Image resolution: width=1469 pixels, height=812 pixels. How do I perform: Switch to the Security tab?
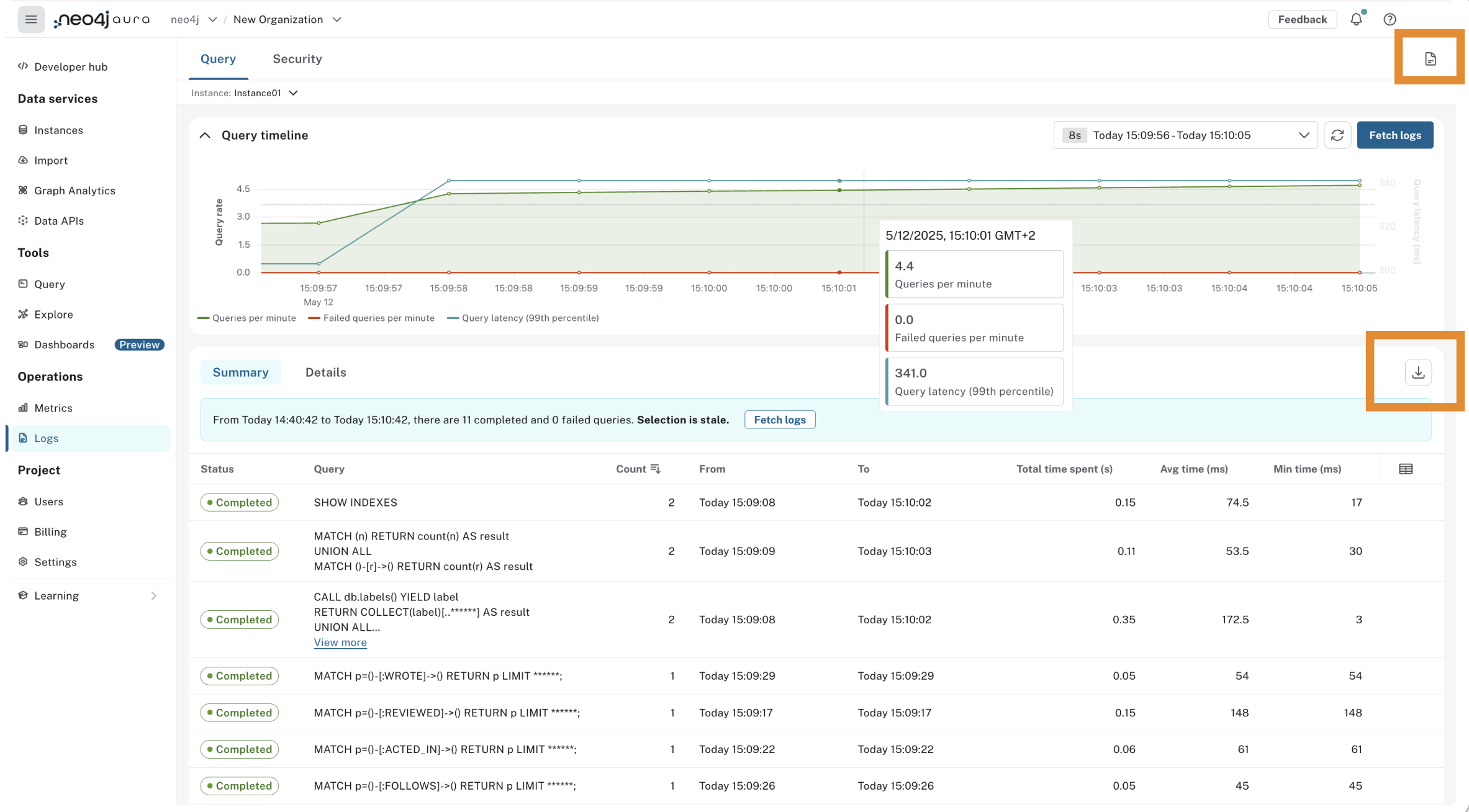[x=297, y=59]
